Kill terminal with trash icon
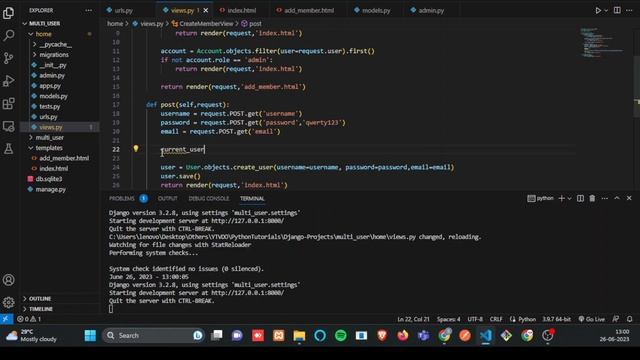The width and height of the screenshot is (640, 360). click(592, 198)
